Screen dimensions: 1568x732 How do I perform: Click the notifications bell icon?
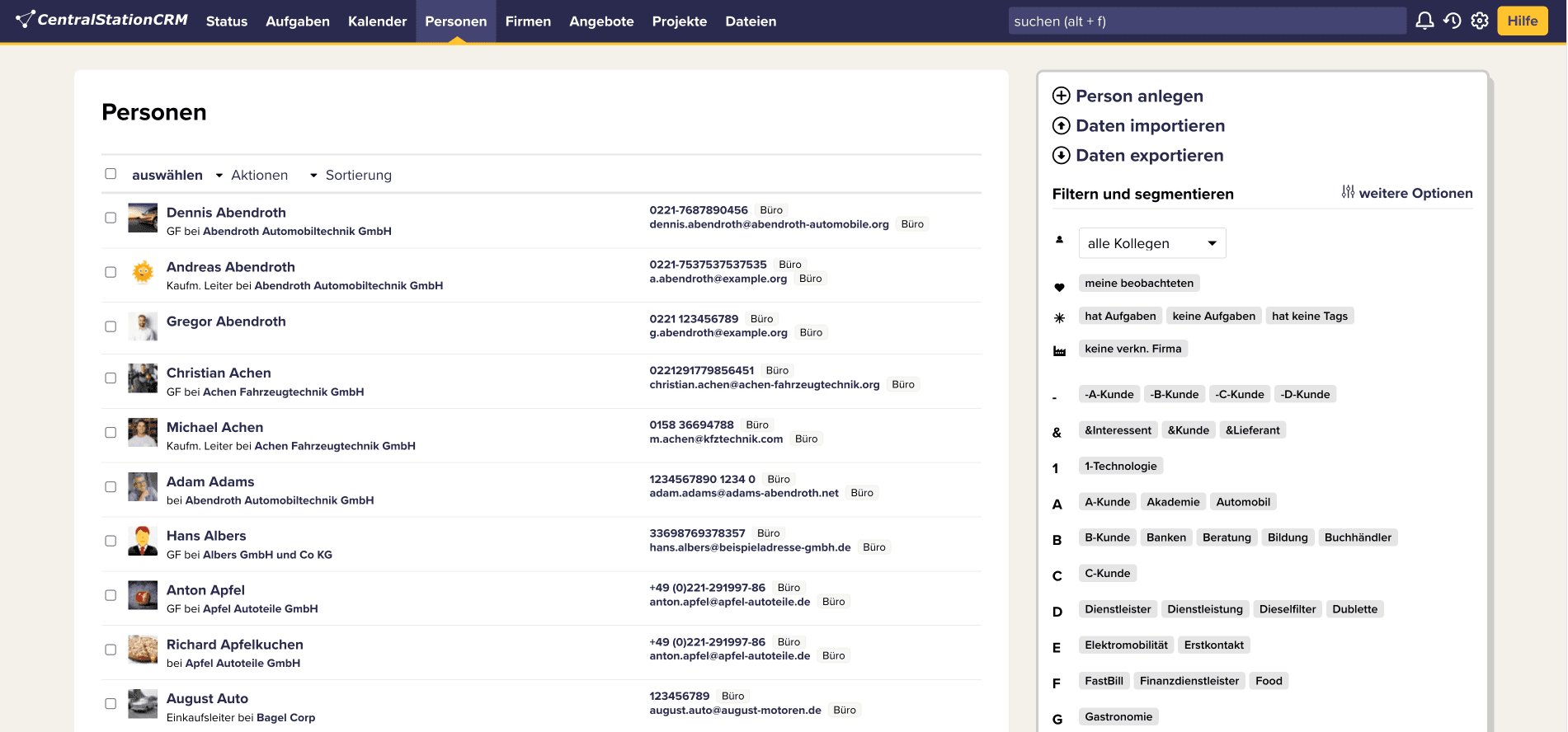coord(1424,21)
